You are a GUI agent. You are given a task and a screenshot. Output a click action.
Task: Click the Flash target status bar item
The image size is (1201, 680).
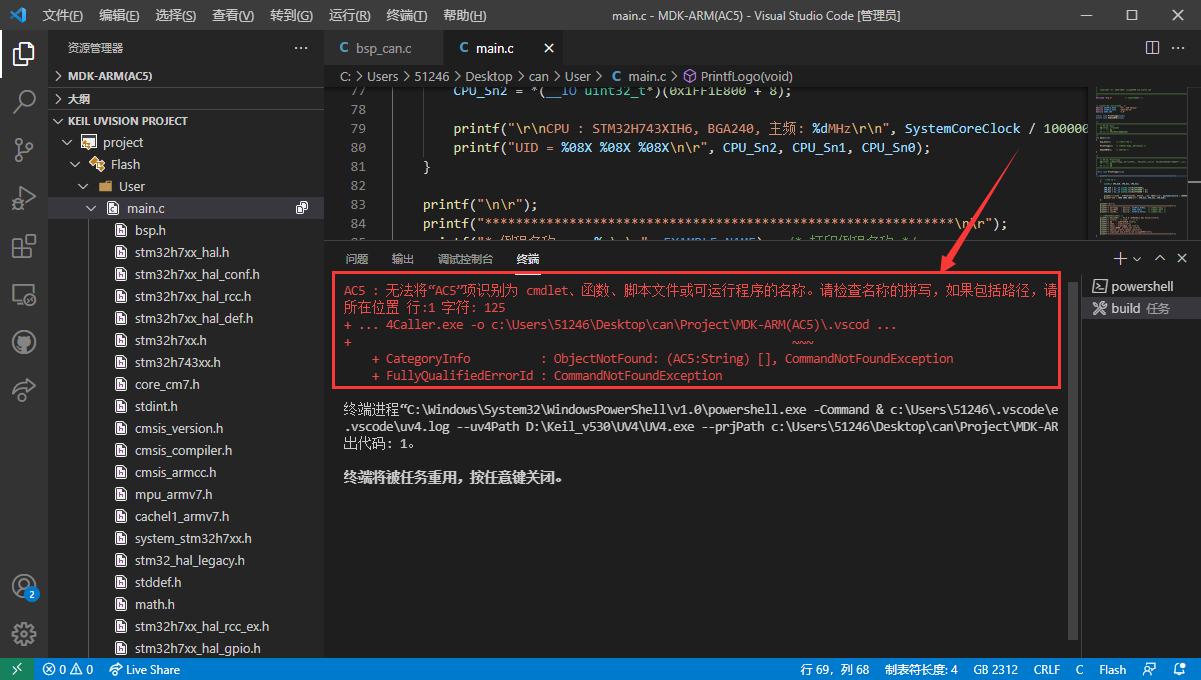(1112, 669)
